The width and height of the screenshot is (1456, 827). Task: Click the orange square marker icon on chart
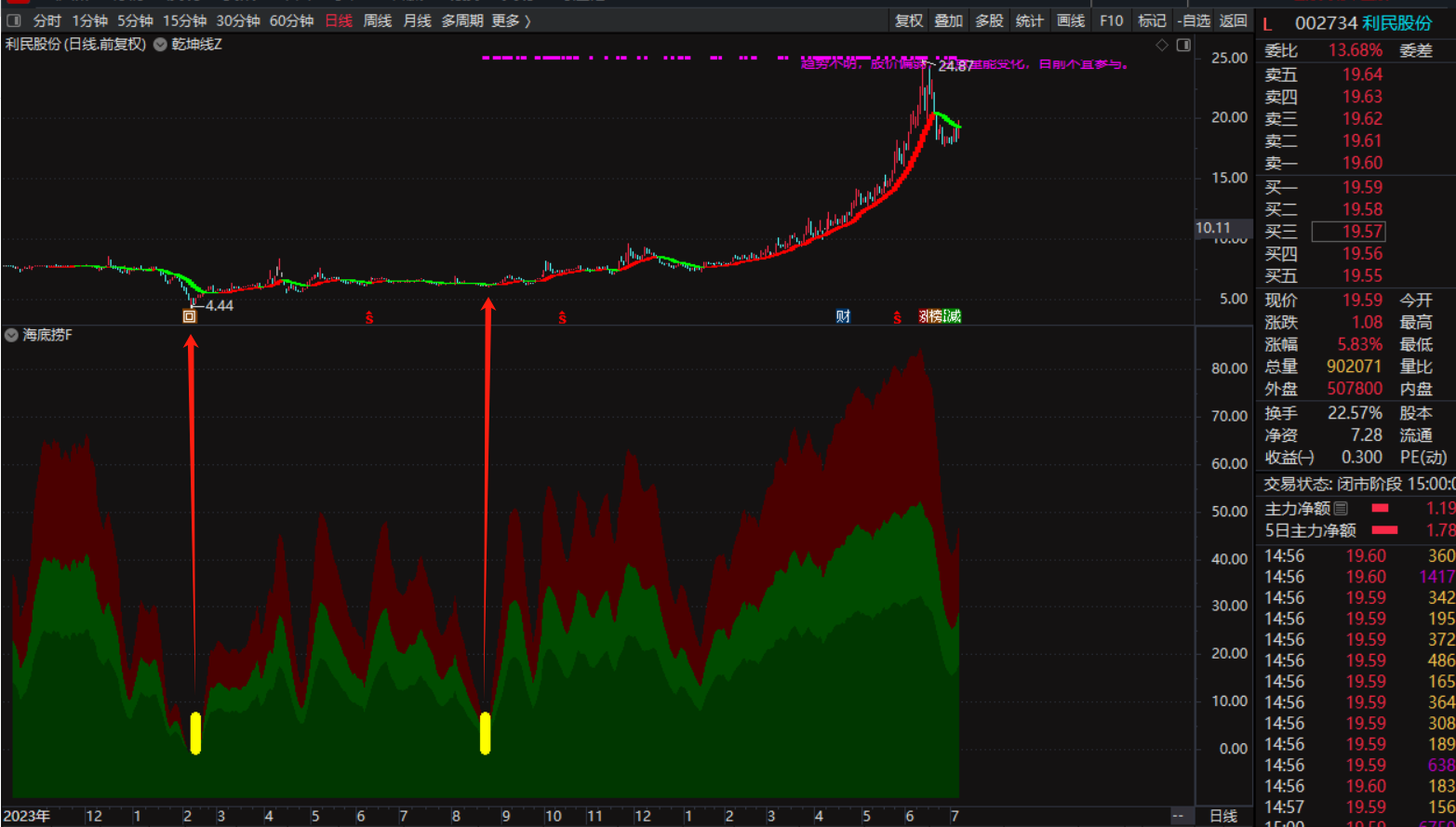coord(190,316)
